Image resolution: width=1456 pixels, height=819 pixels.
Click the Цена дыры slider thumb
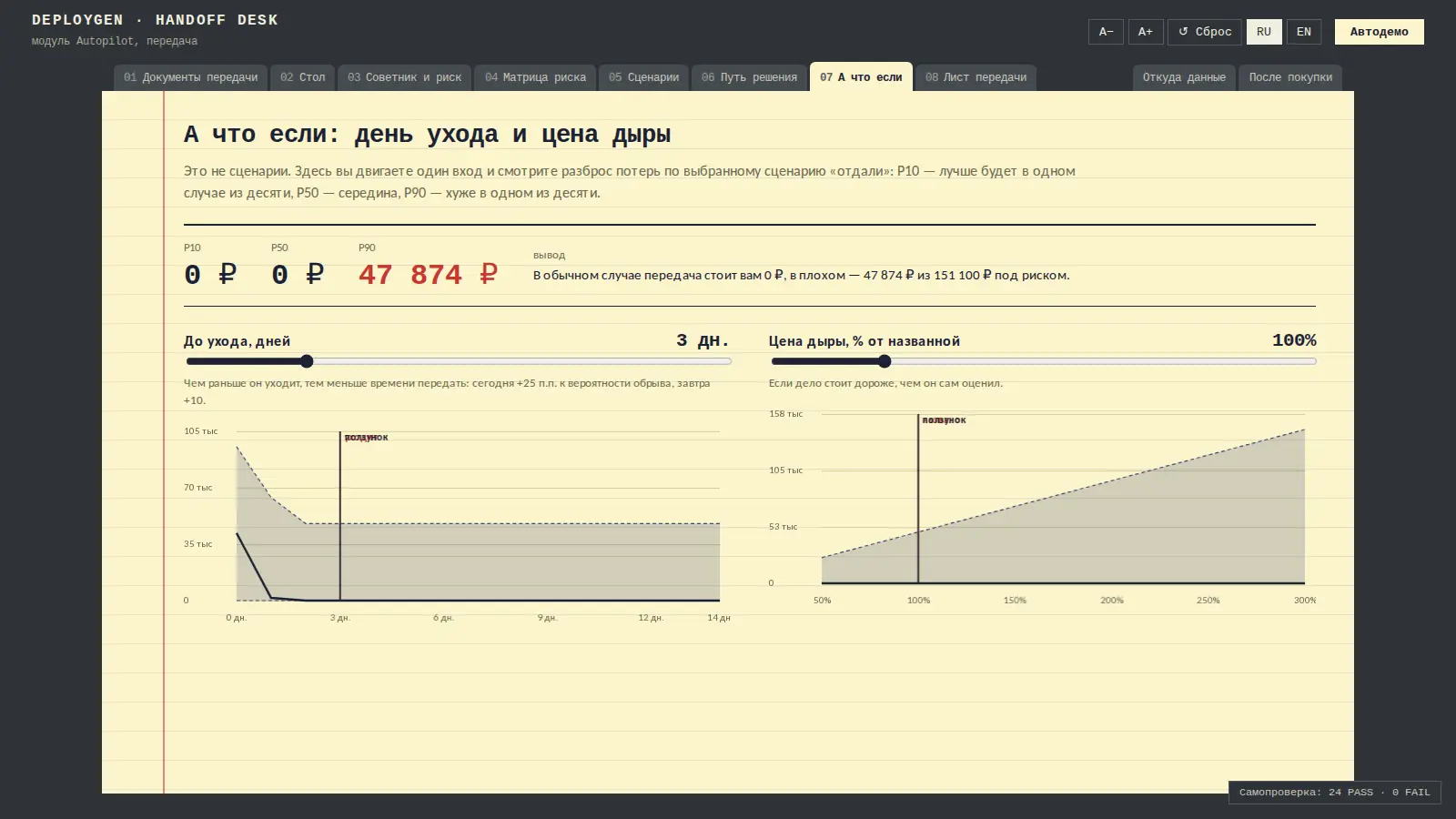(x=885, y=361)
